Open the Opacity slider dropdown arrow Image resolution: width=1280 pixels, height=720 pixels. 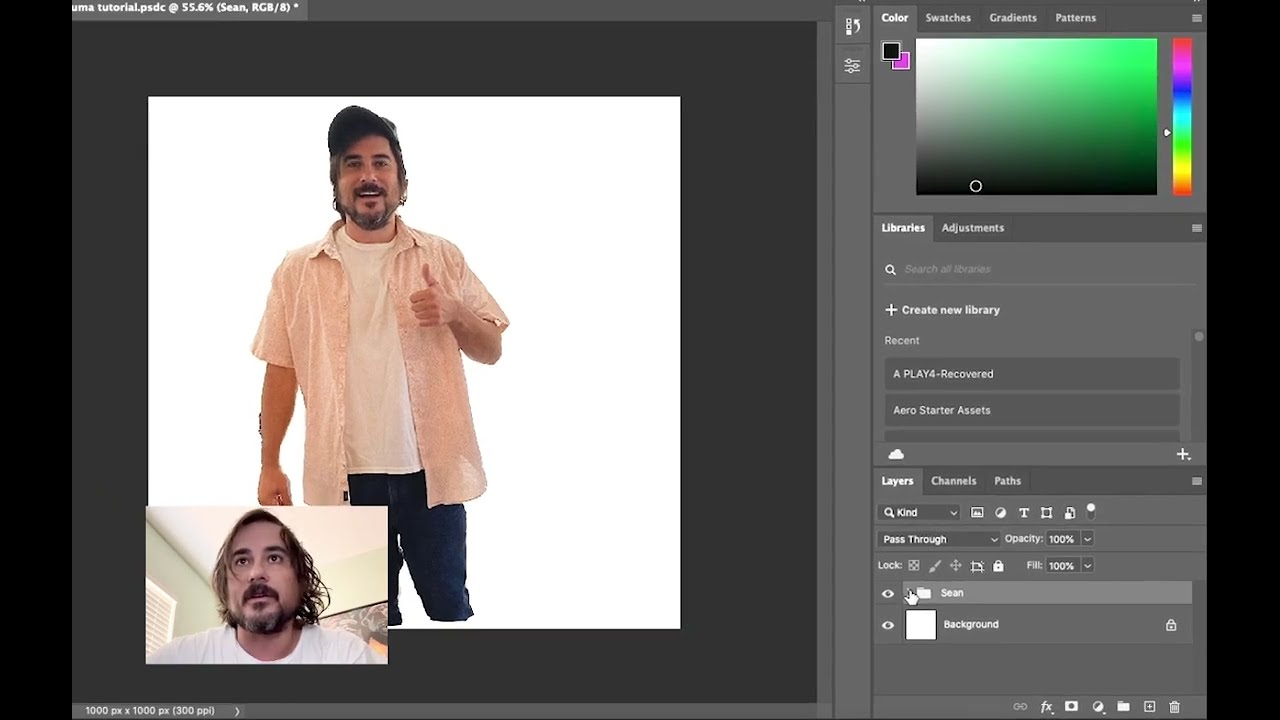point(1087,539)
